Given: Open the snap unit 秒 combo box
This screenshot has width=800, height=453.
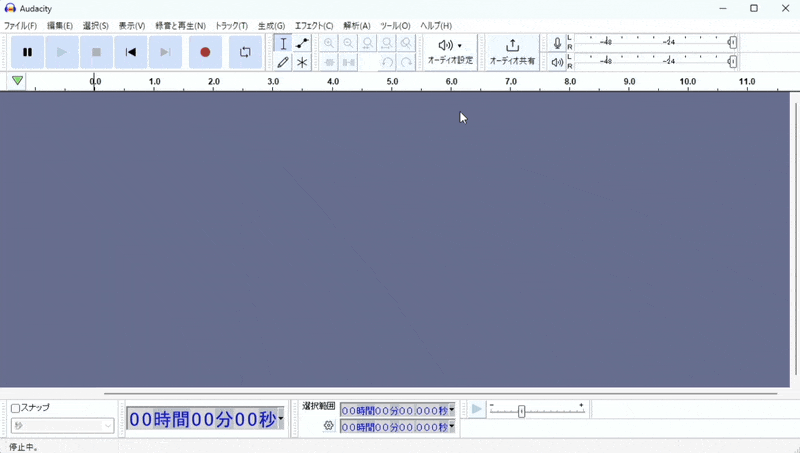Looking at the screenshot, I should (62, 425).
